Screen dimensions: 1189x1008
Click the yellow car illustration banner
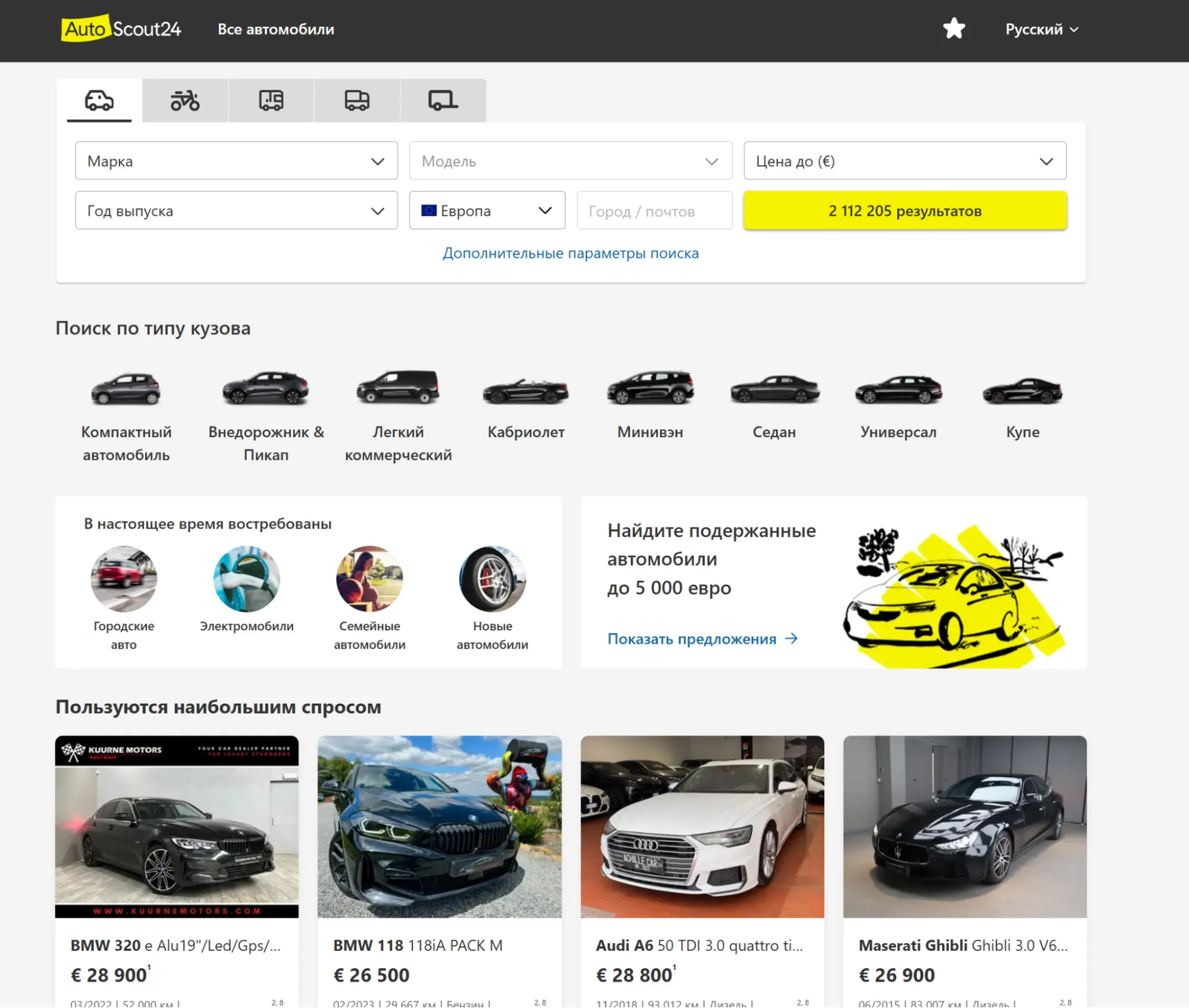coord(954,595)
